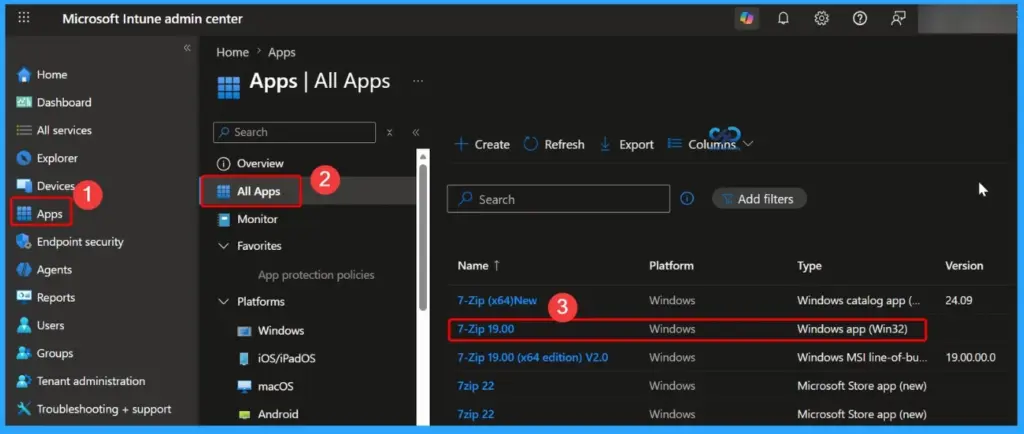Screen dimensions: 1024x434
Task: Sort by the Type column header
Action: click(809, 266)
